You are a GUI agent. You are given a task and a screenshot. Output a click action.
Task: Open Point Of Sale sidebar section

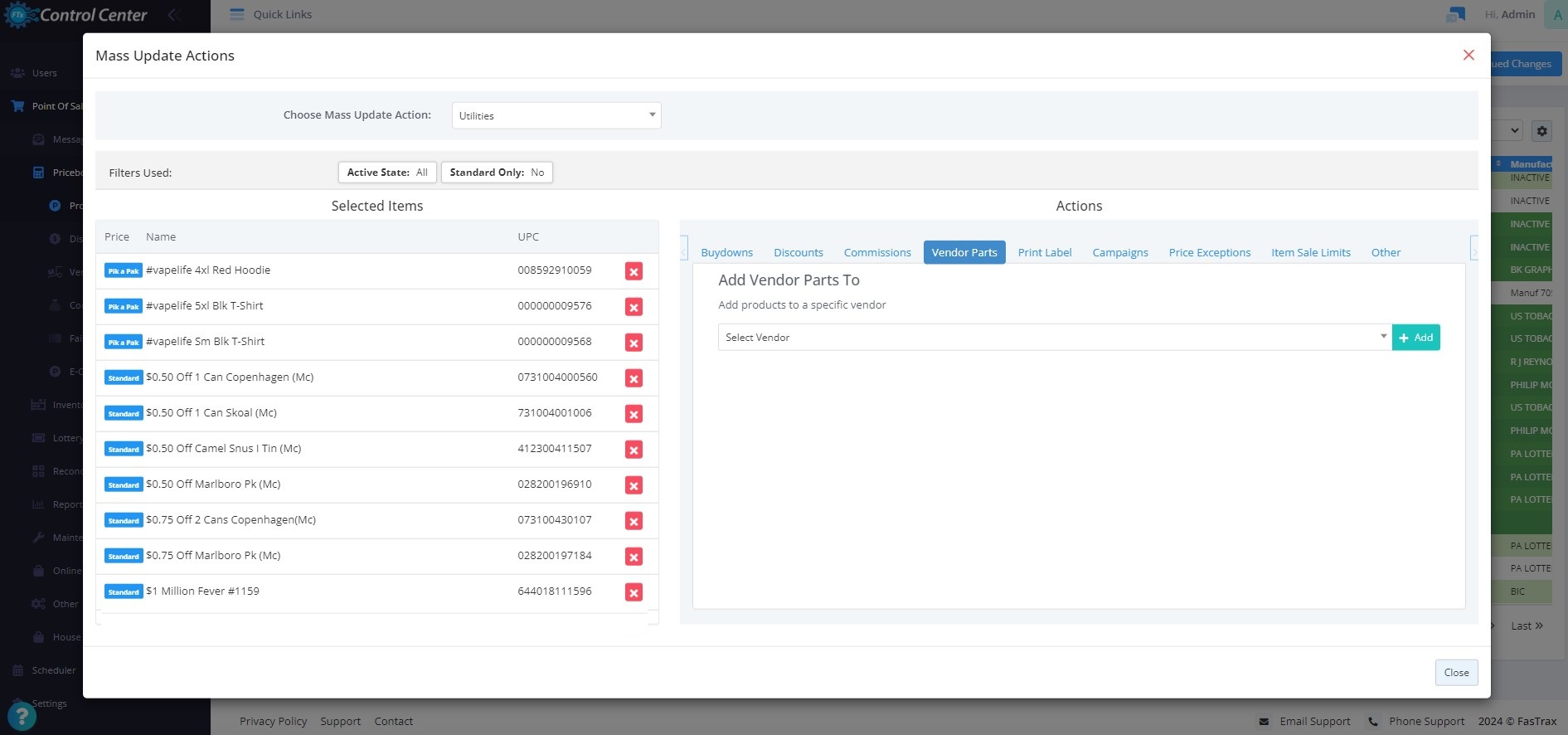pos(46,106)
